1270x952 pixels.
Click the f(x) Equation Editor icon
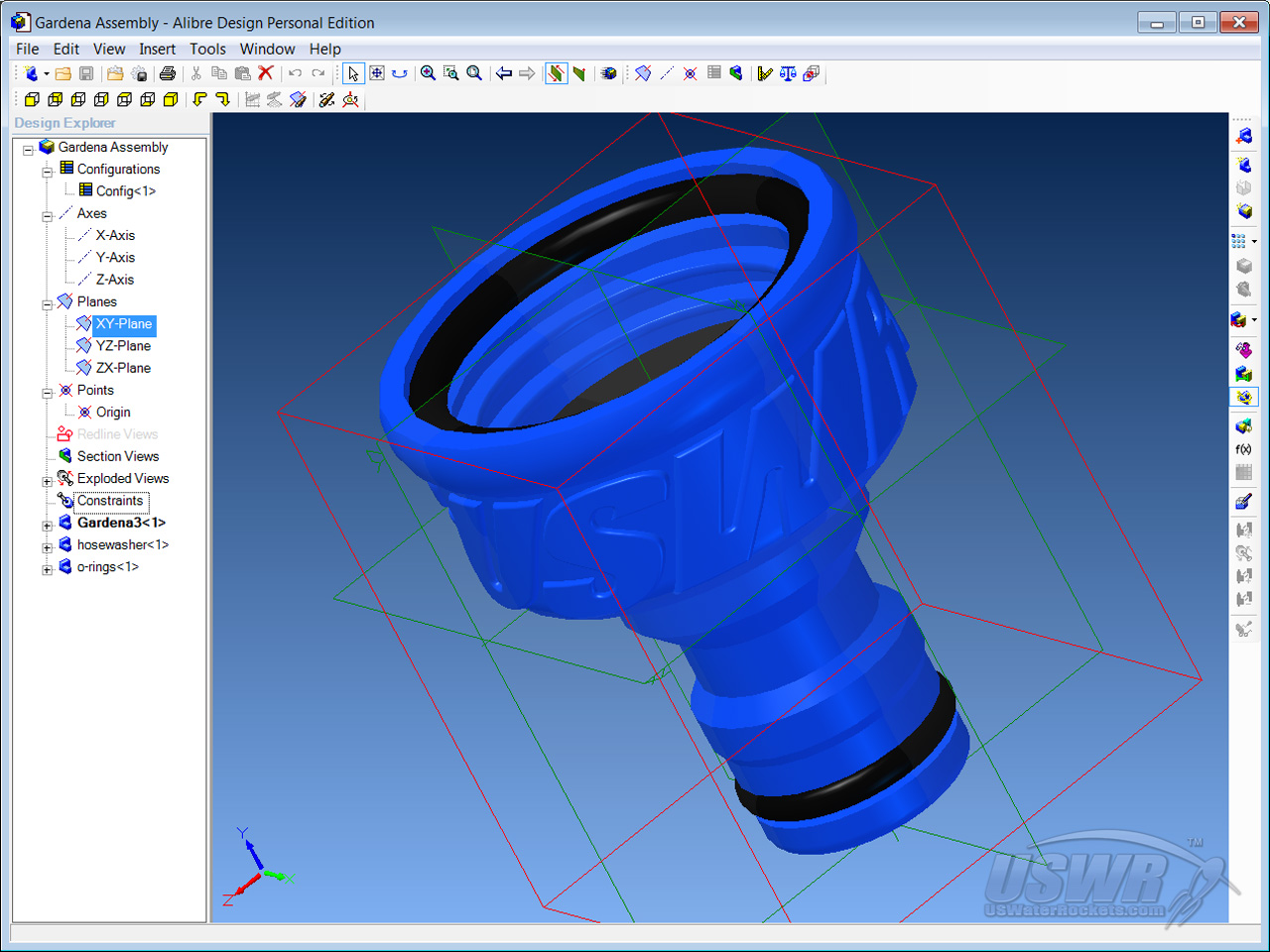tap(1244, 449)
